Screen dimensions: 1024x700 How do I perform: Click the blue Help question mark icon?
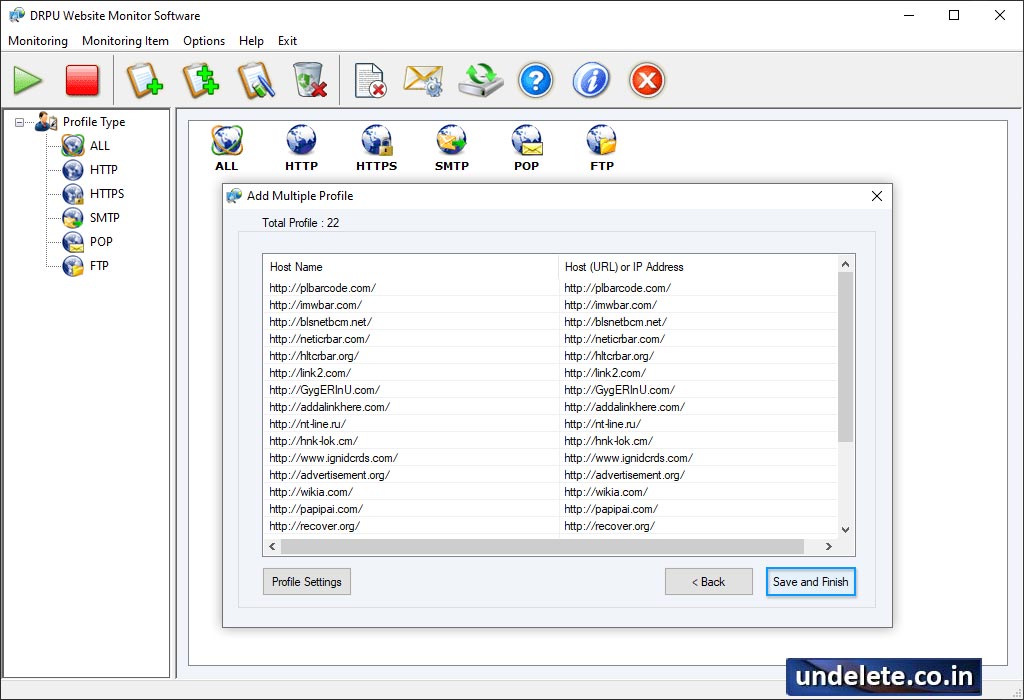coord(536,80)
